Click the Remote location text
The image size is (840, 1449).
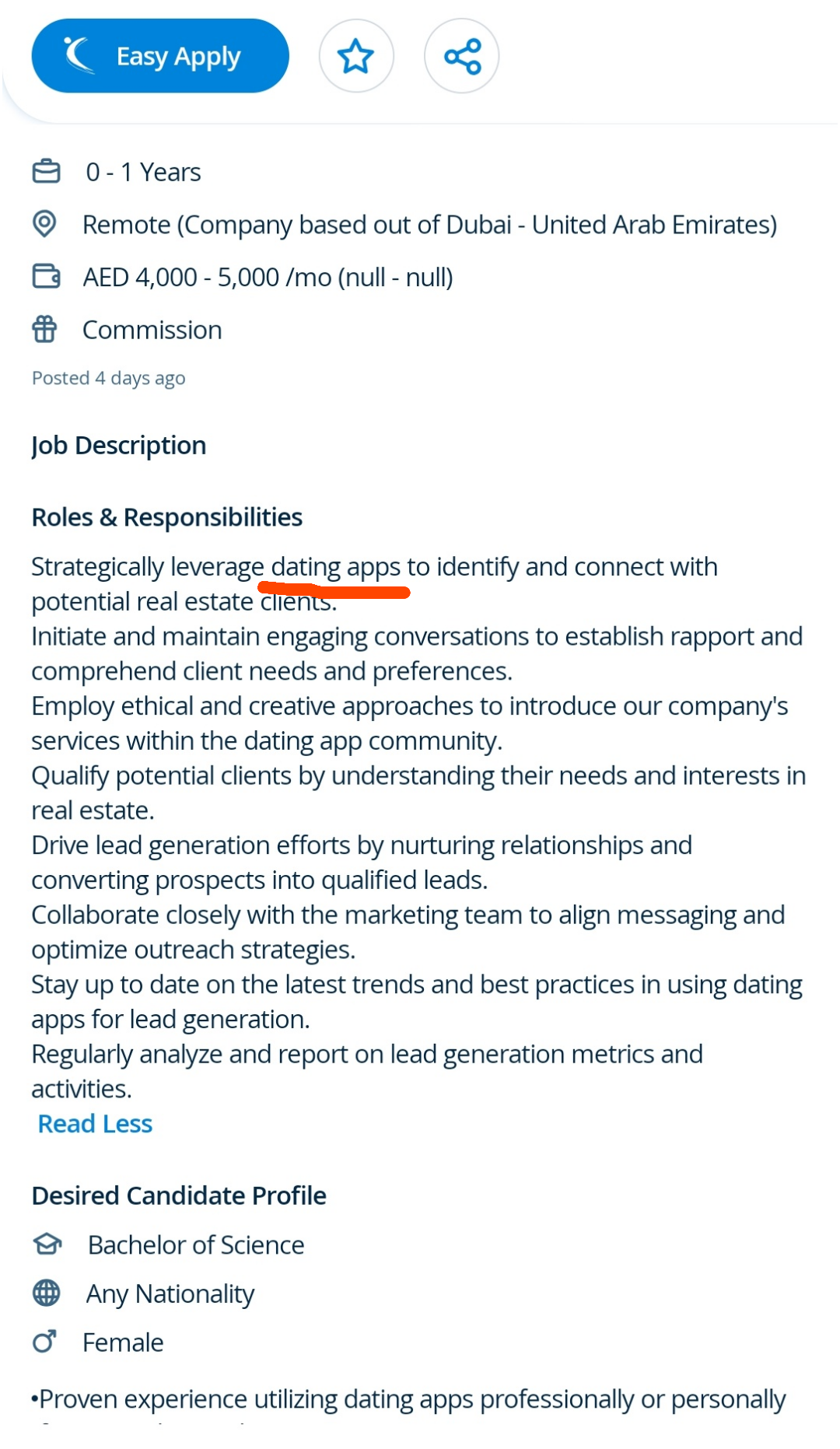pos(429,225)
